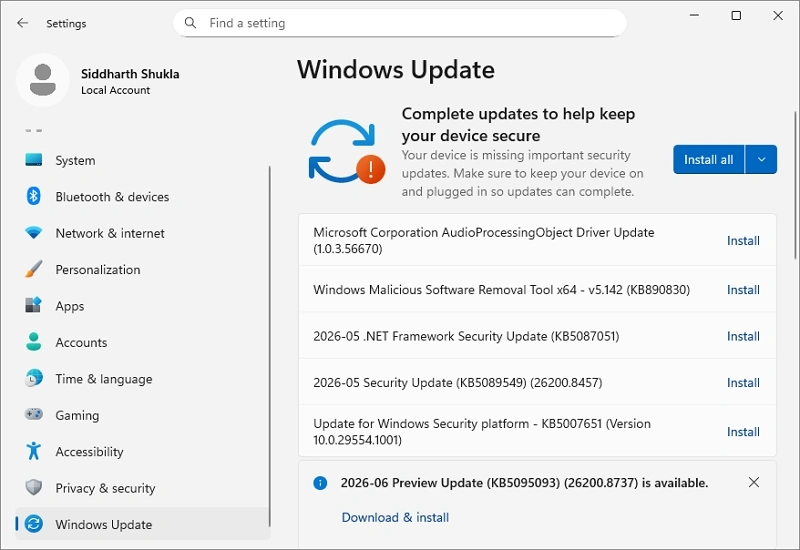Screen dimensions: 800x550
Task: Install the AudioProcessingObject Driver Update
Action: point(743,240)
